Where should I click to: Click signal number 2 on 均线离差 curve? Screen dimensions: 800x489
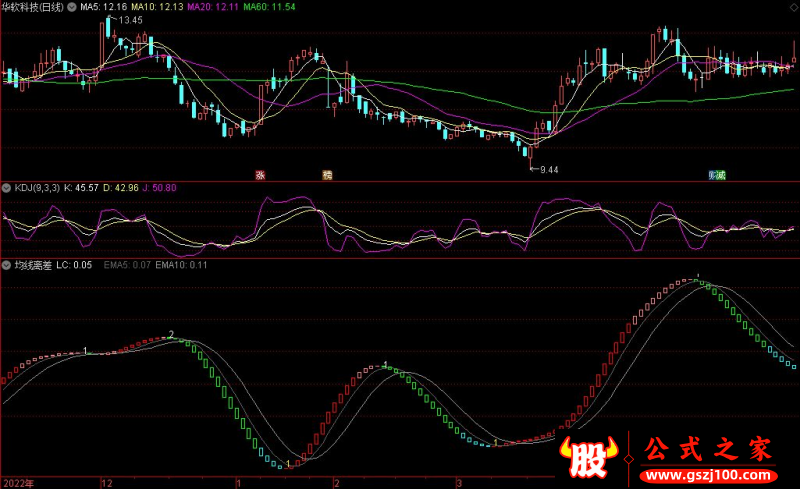pos(171,334)
